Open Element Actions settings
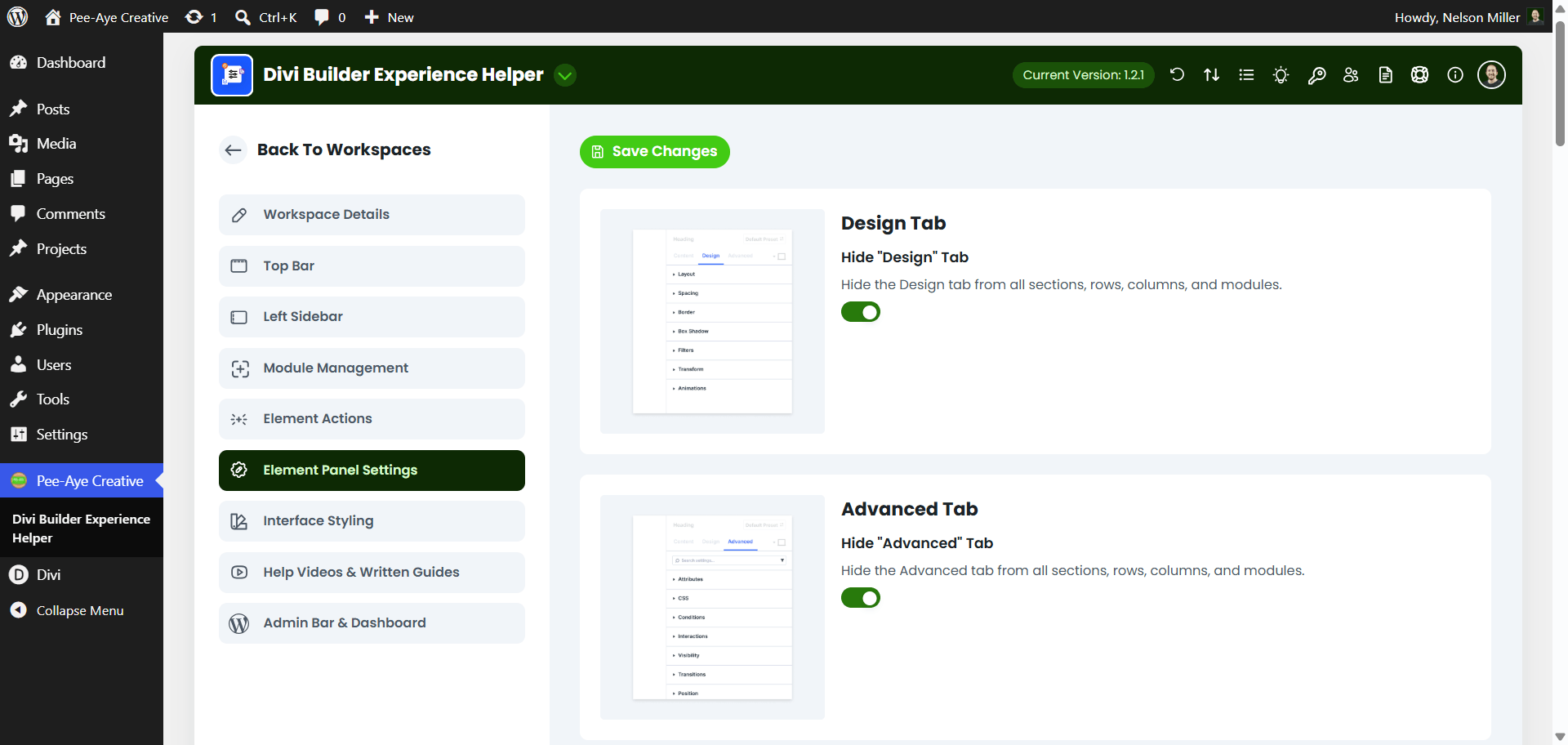Image resolution: width=1568 pixels, height=745 pixels. (372, 419)
